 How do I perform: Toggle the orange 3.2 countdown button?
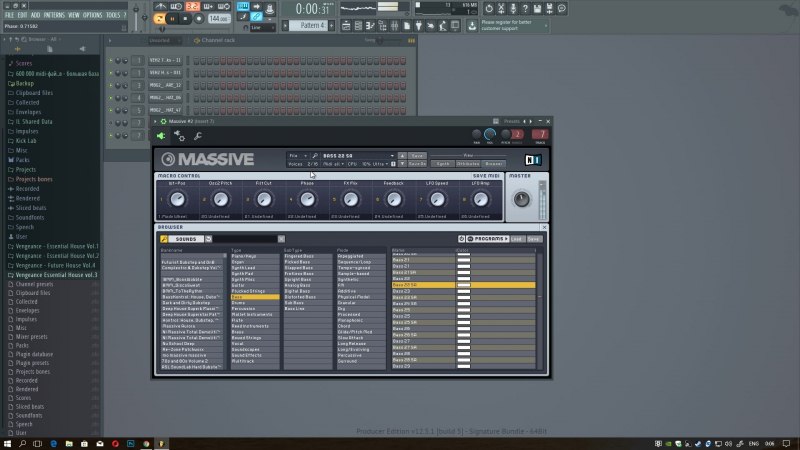pos(192,7)
